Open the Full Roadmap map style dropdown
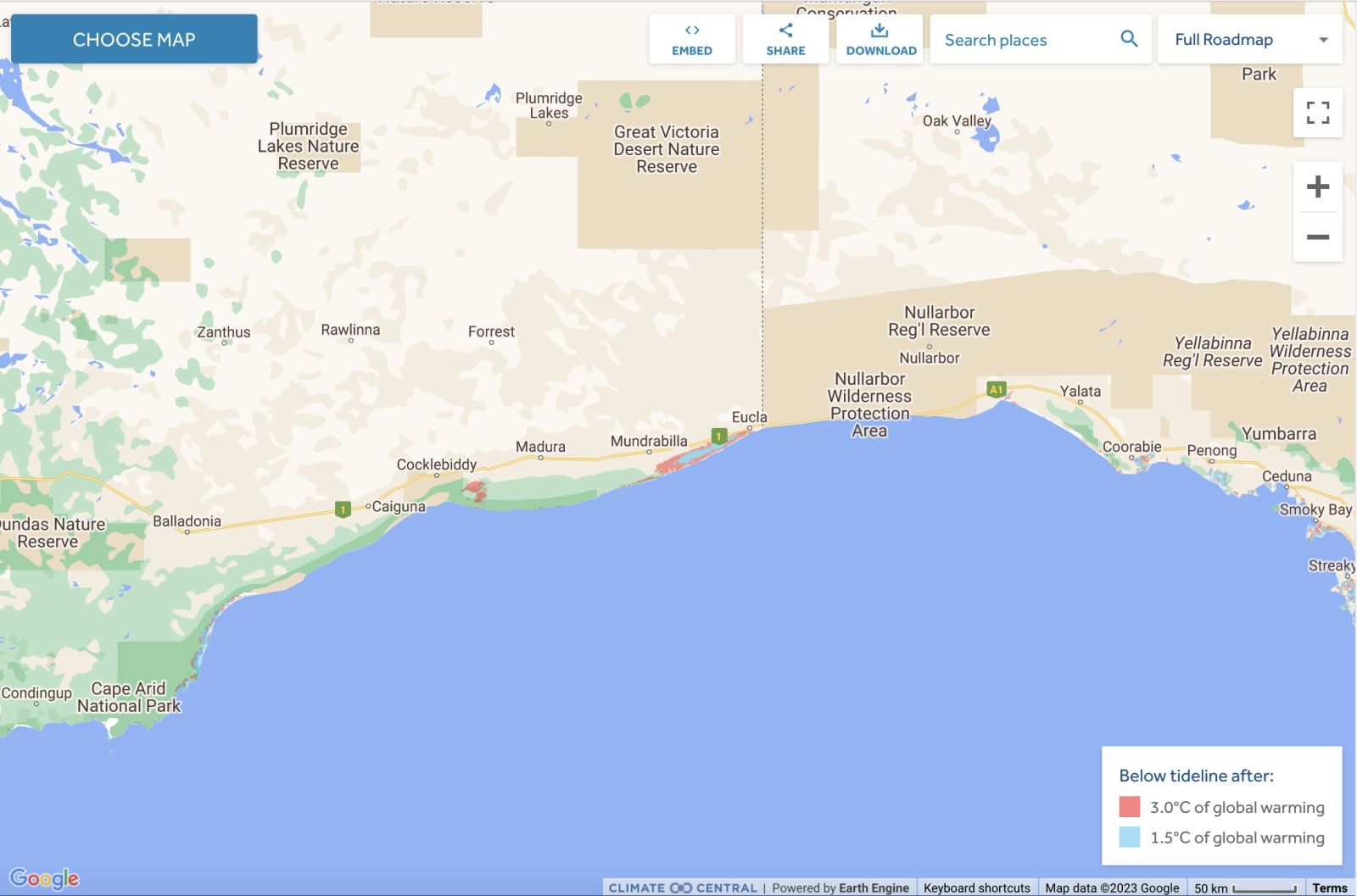This screenshot has width=1357, height=896. (x=1250, y=39)
